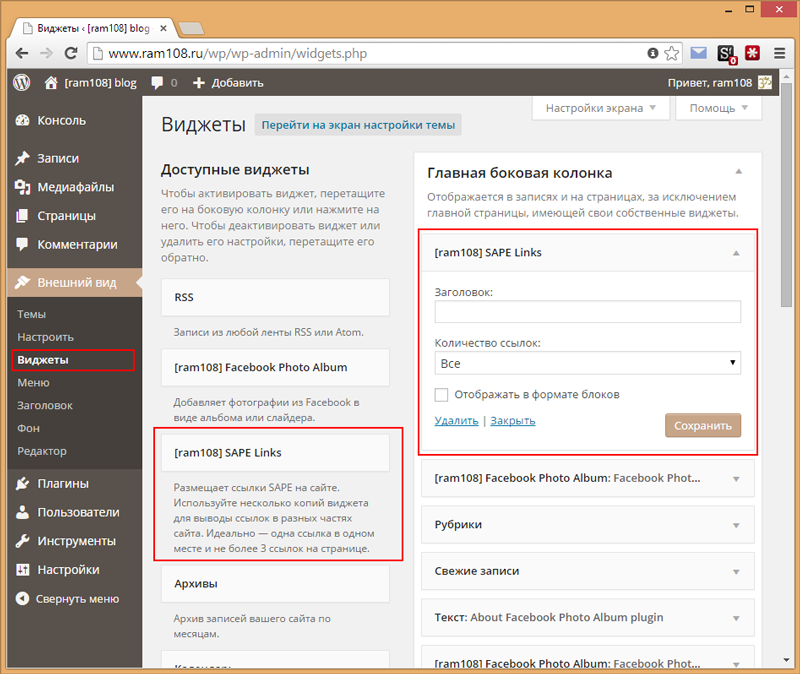Click the Инструменты wrench icon
Viewport: 800px width, 674px height.
coord(22,541)
